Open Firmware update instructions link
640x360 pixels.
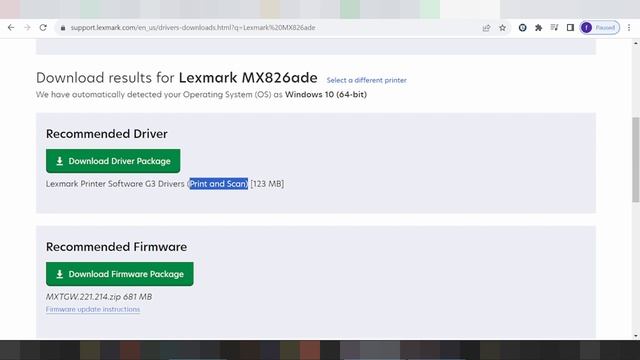click(x=93, y=309)
